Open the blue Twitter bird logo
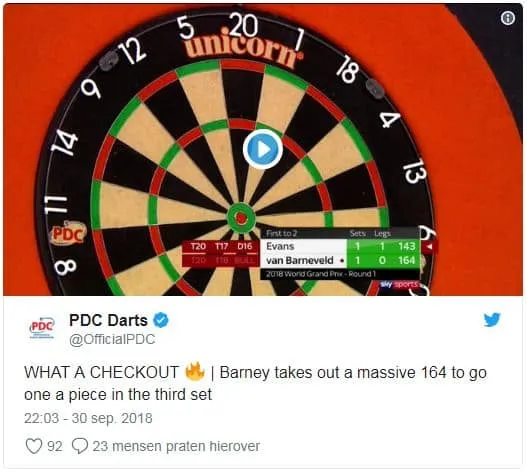Screen dimensions: 527x473 (492, 320)
